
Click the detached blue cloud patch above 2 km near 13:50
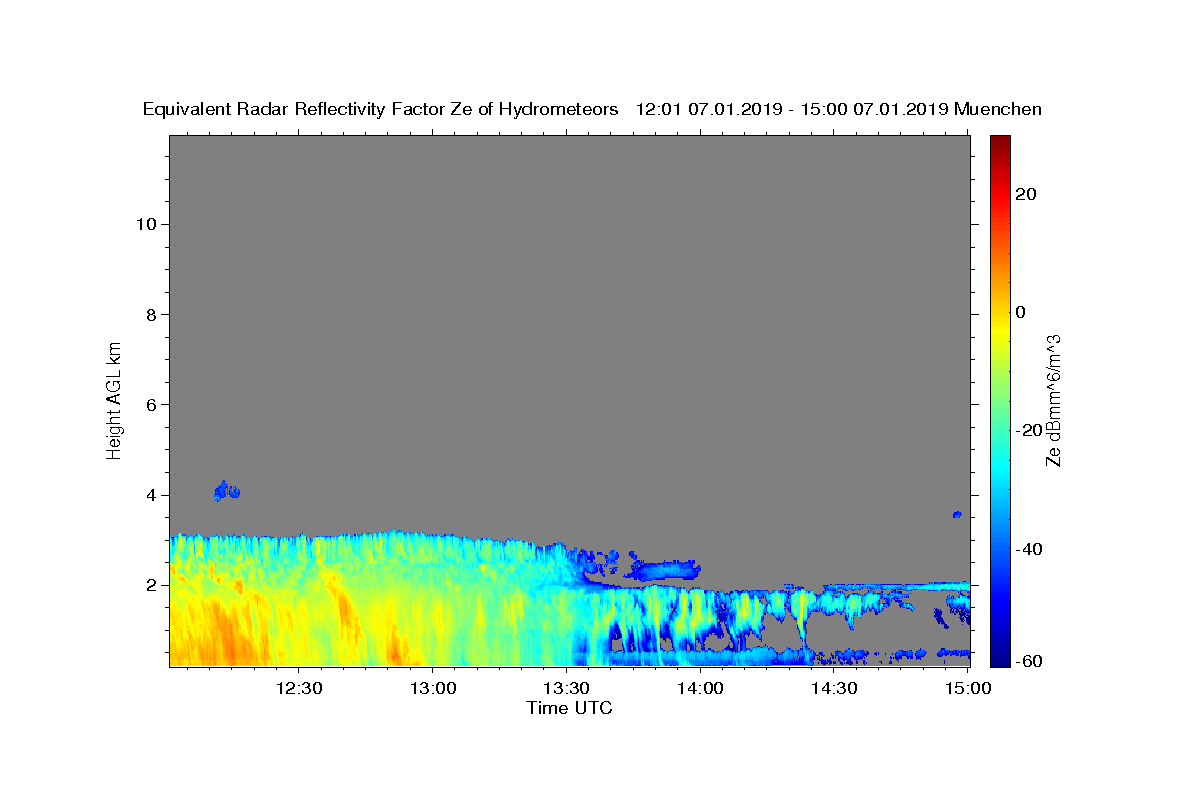(664, 571)
